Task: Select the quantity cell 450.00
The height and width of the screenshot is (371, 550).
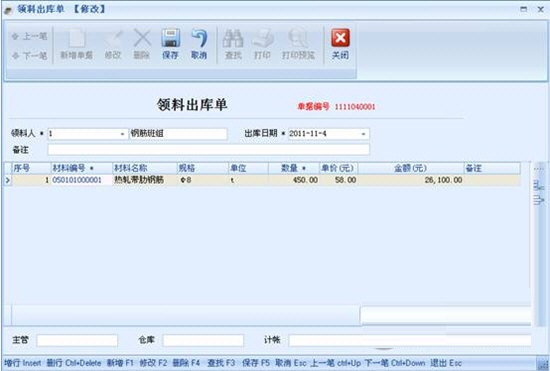Action: click(x=294, y=180)
